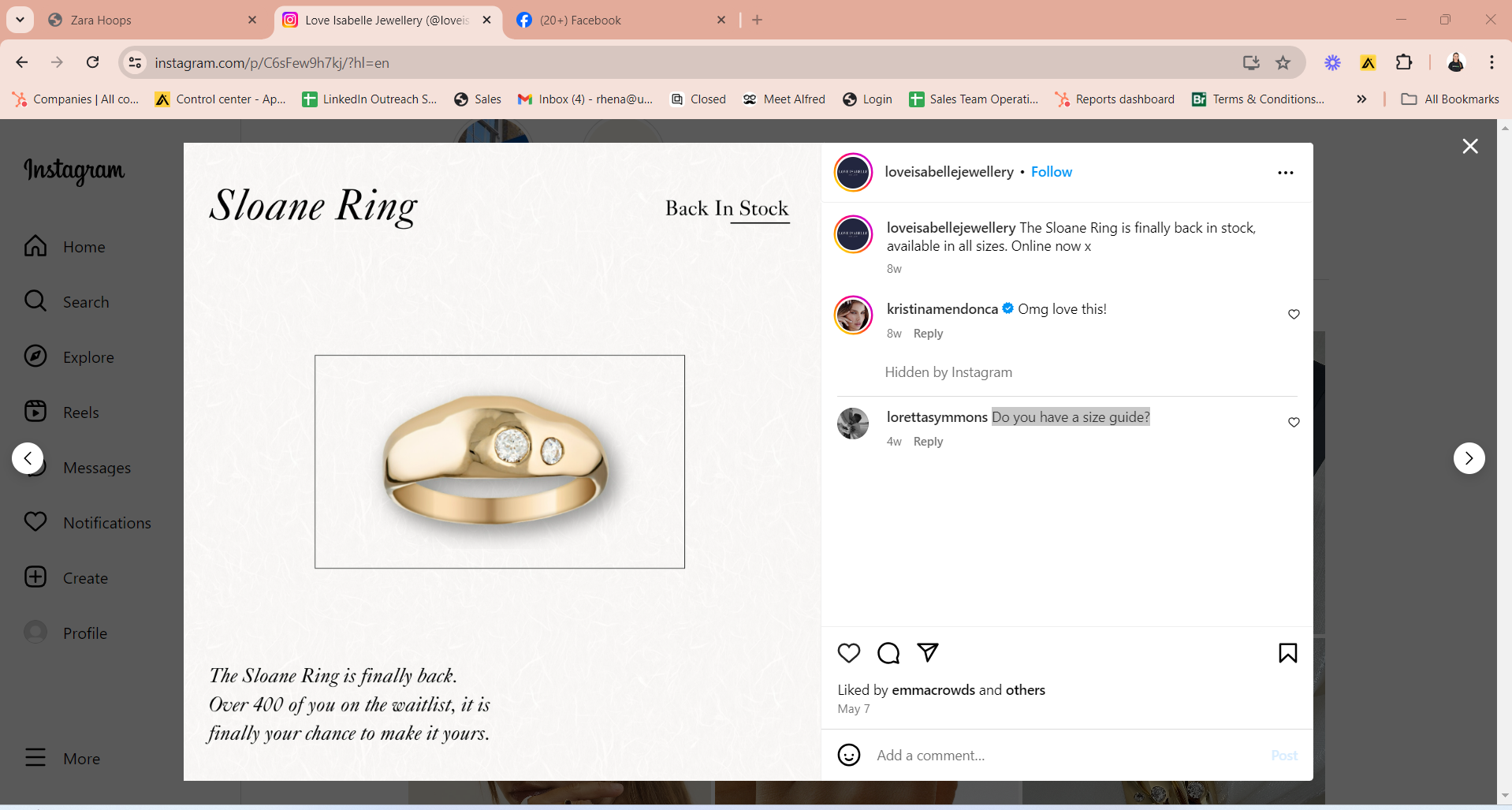
Task: Open loveisabellejewellery profile from header username
Action: 949,172
